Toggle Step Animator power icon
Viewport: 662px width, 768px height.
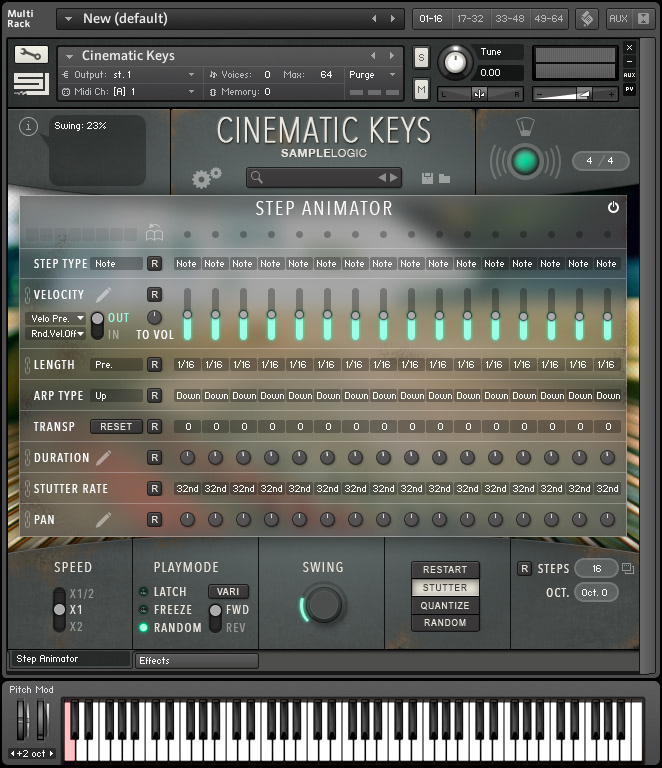tap(613, 207)
